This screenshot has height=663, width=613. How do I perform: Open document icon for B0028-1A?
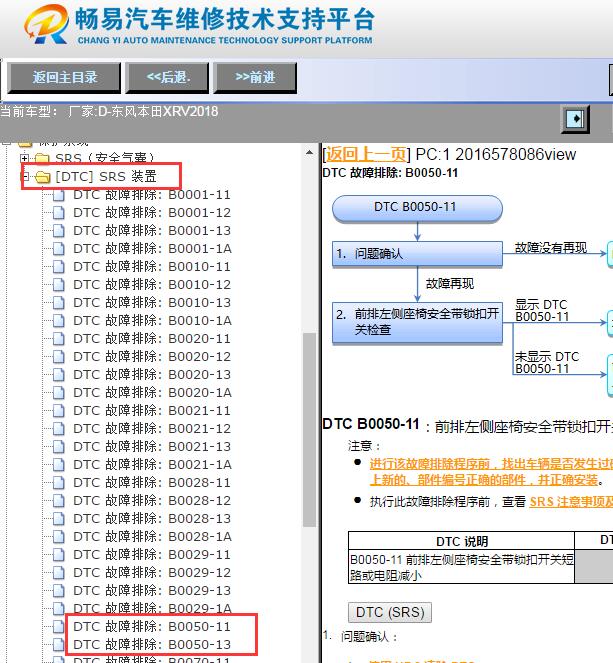click(59, 536)
